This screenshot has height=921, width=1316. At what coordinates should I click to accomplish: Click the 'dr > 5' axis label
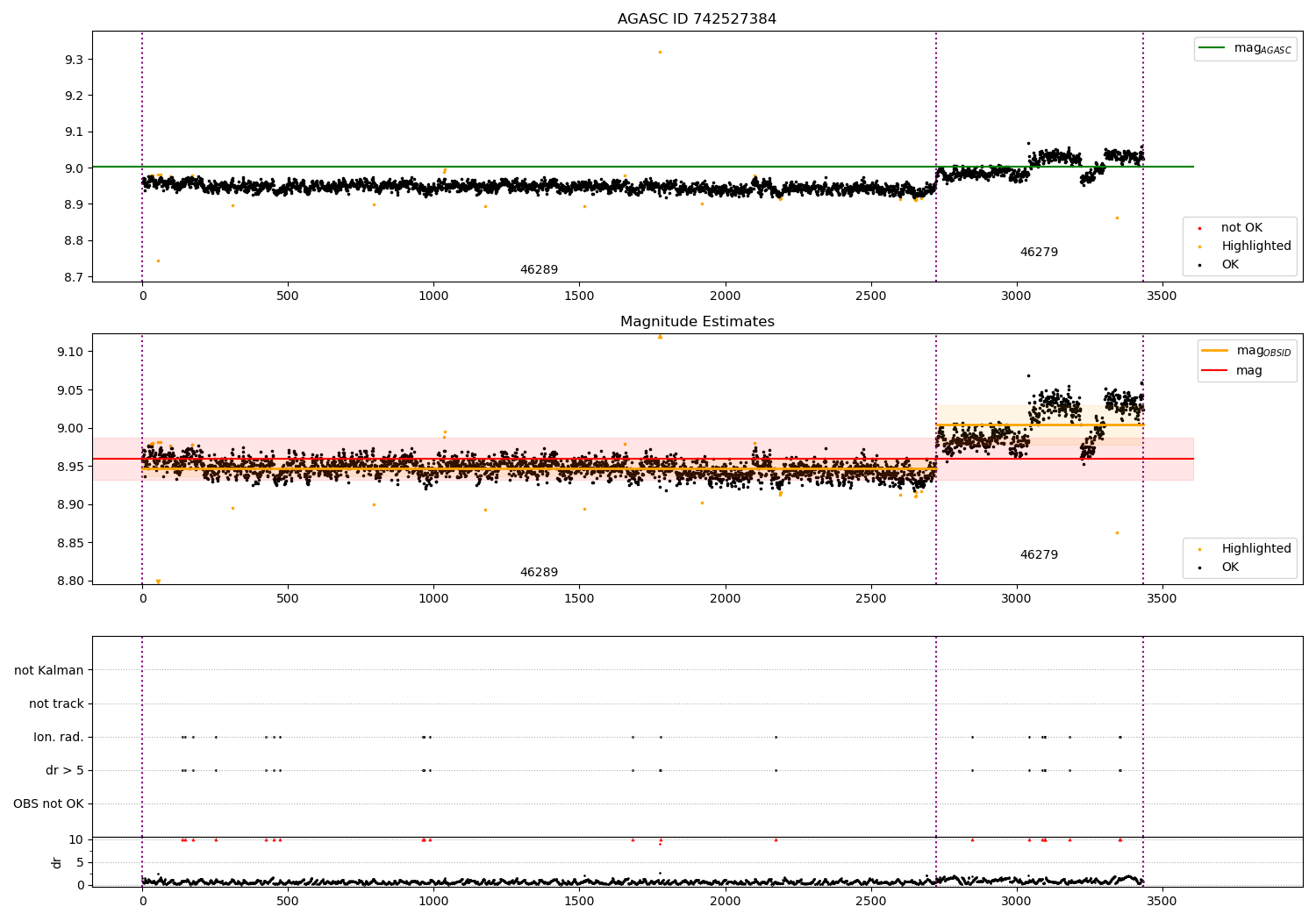pyautogui.click(x=65, y=771)
